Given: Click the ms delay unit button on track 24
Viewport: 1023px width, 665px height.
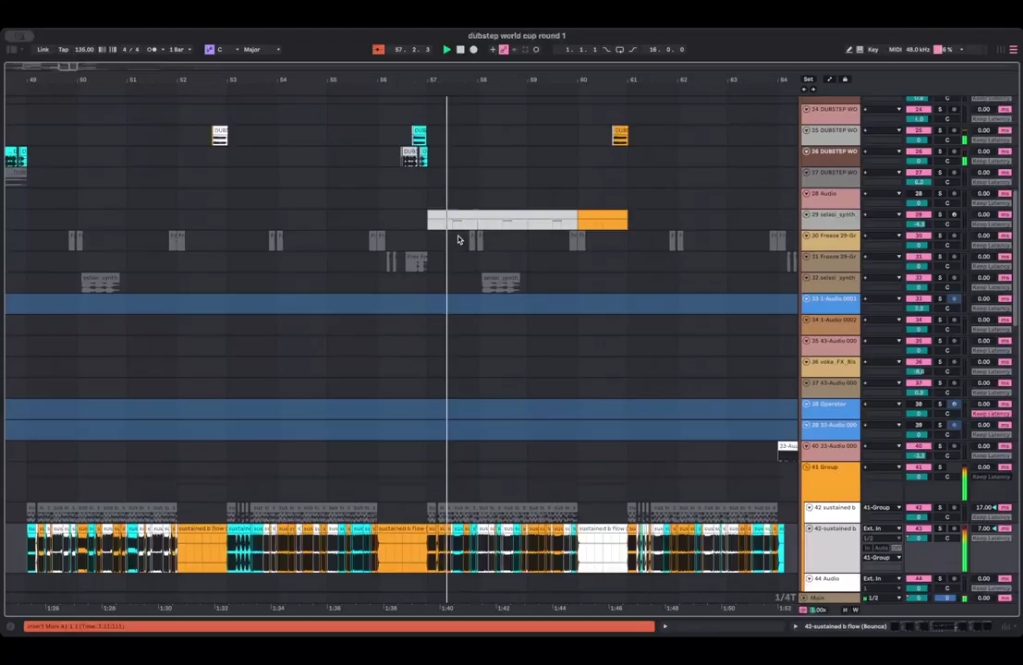Looking at the screenshot, I should tap(1005, 110).
